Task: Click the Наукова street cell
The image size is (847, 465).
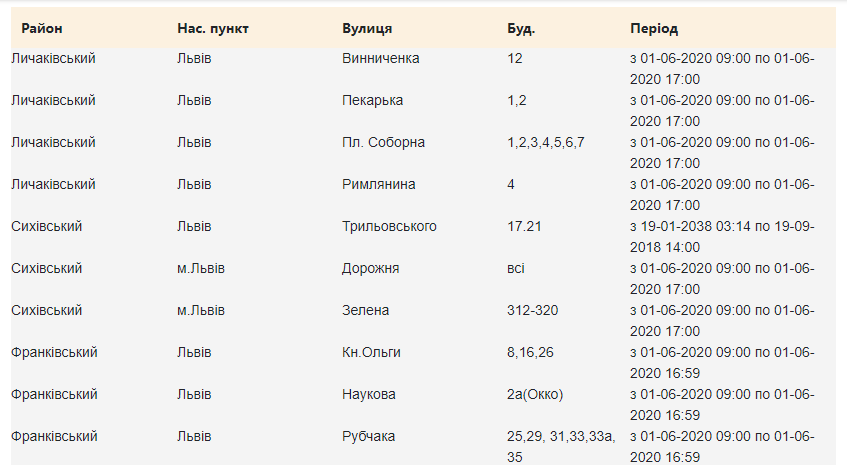Action: click(369, 395)
